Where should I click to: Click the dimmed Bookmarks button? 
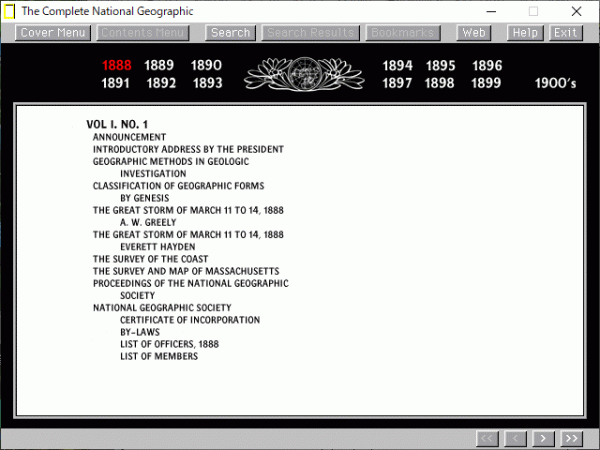pos(403,33)
